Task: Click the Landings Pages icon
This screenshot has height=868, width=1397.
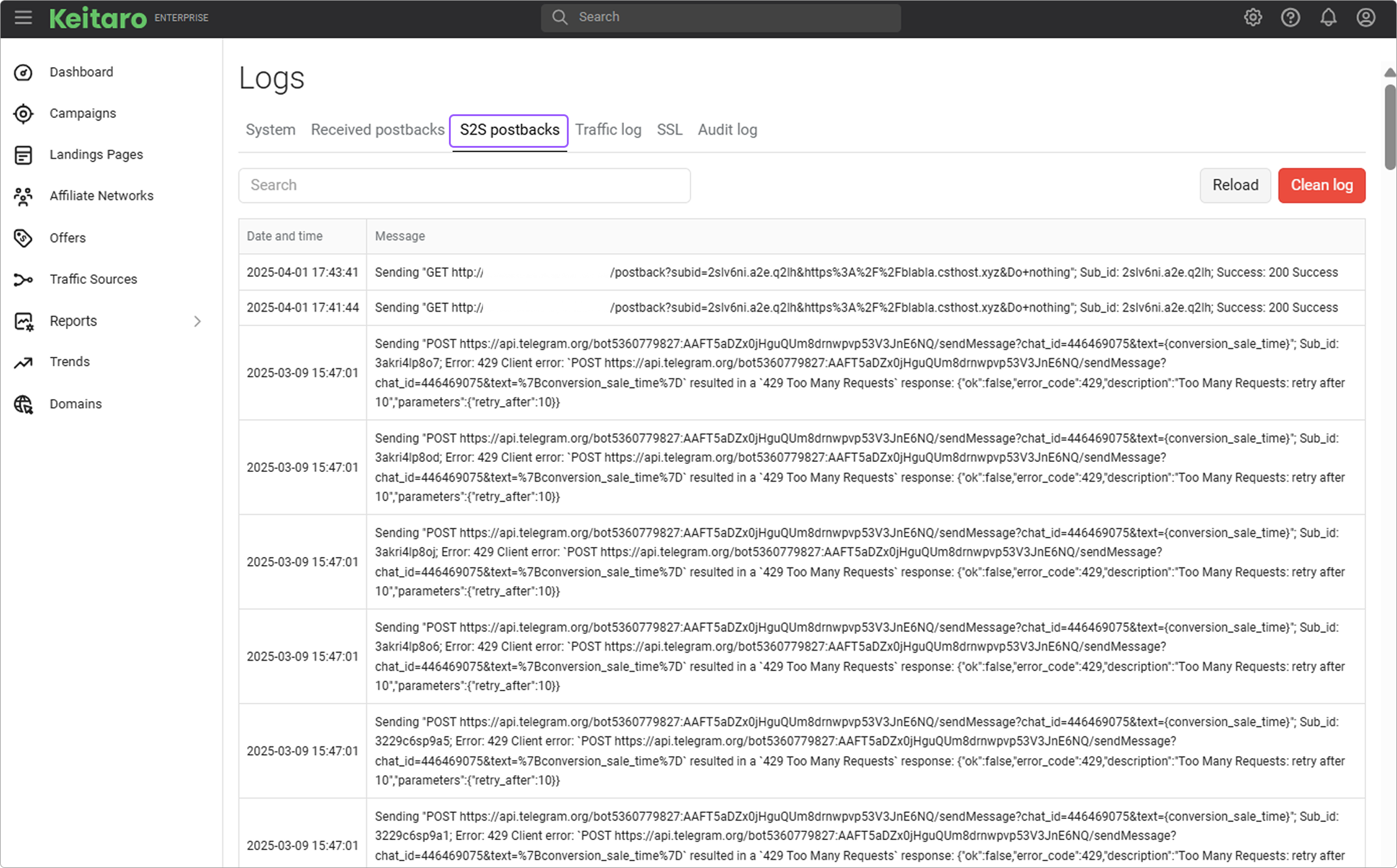Action: coord(23,155)
